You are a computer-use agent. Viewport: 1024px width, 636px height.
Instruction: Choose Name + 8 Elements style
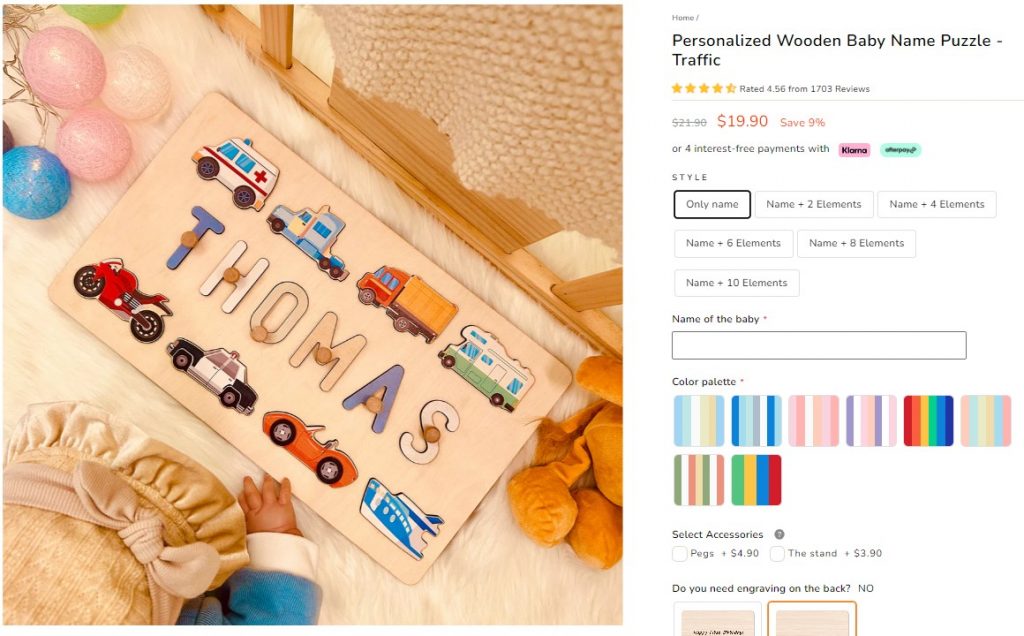pyautogui.click(x=856, y=244)
